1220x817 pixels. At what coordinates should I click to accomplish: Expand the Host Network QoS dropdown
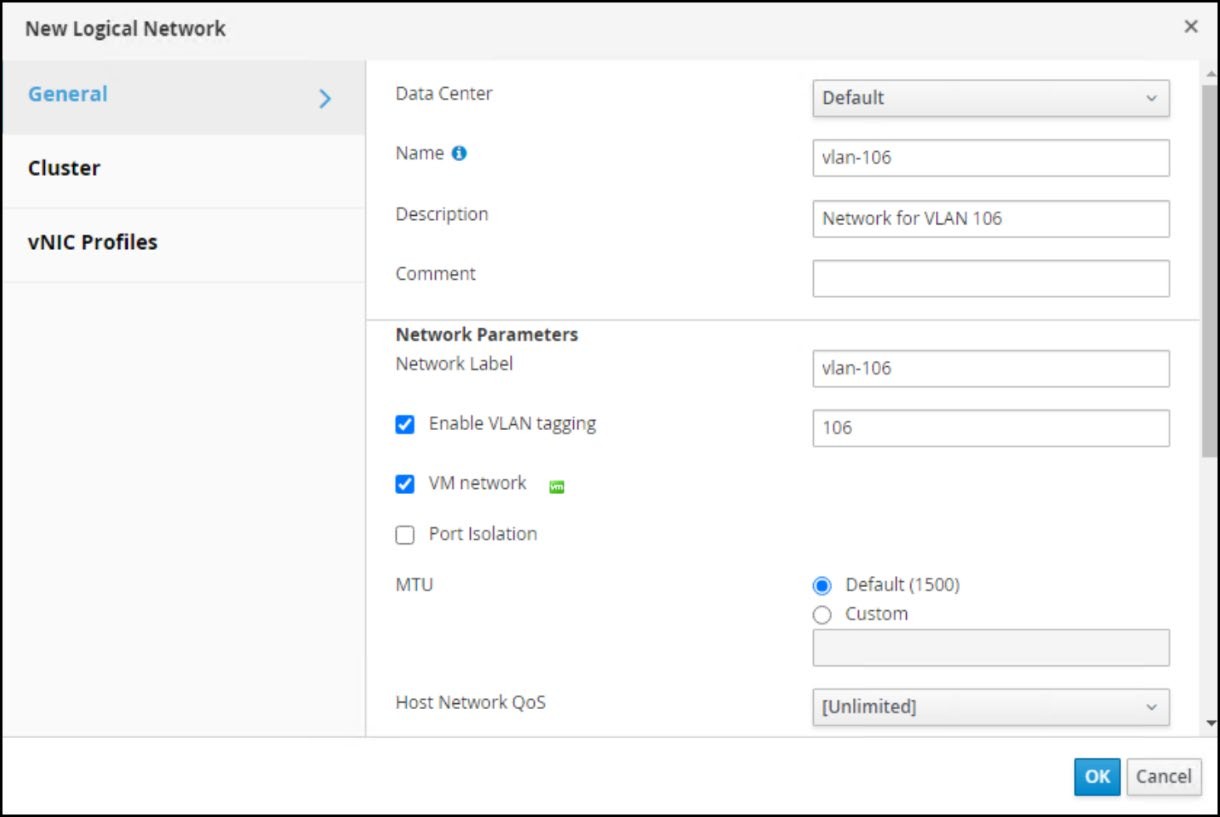tap(990, 707)
